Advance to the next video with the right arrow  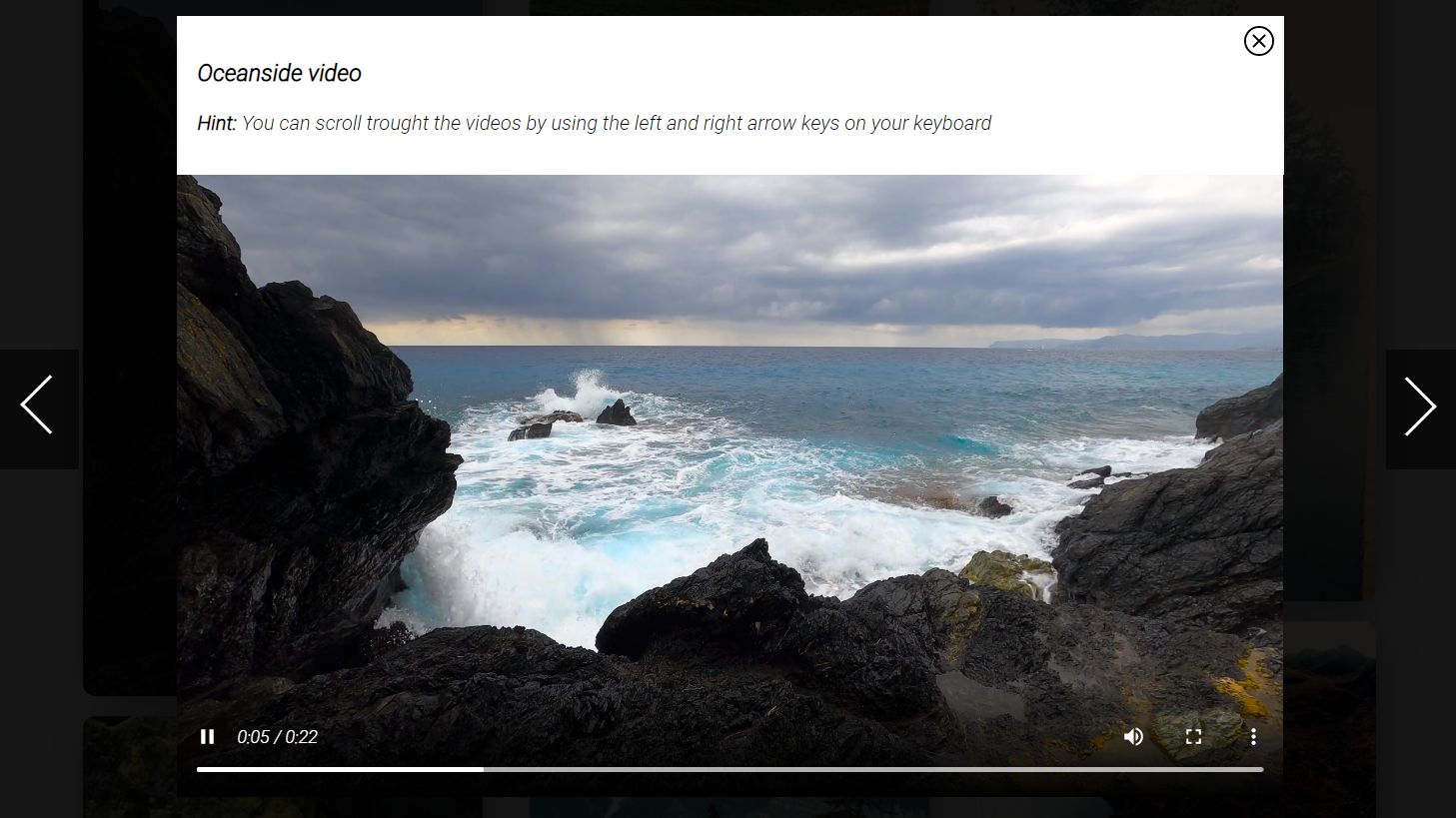(x=1420, y=407)
